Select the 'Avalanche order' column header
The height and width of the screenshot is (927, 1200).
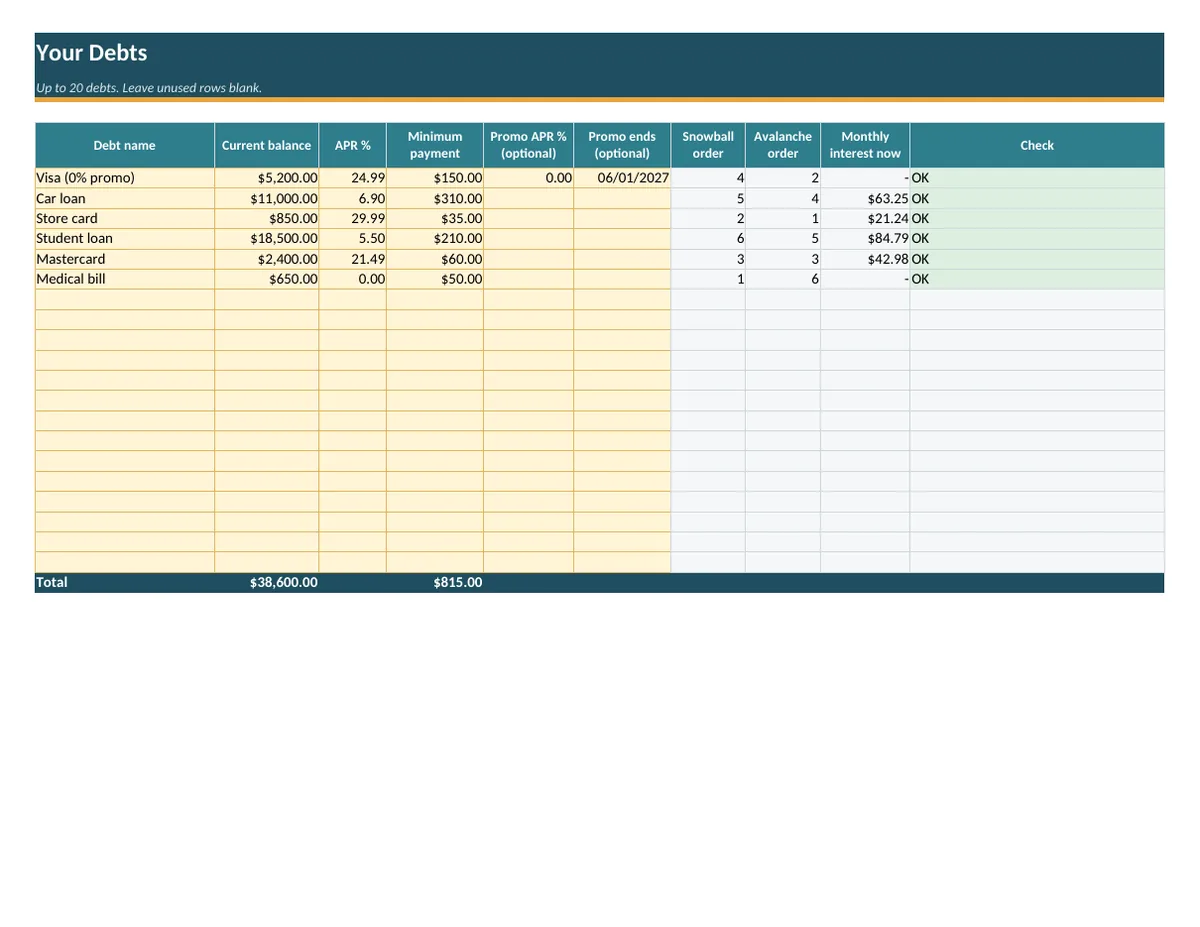[x=783, y=145]
